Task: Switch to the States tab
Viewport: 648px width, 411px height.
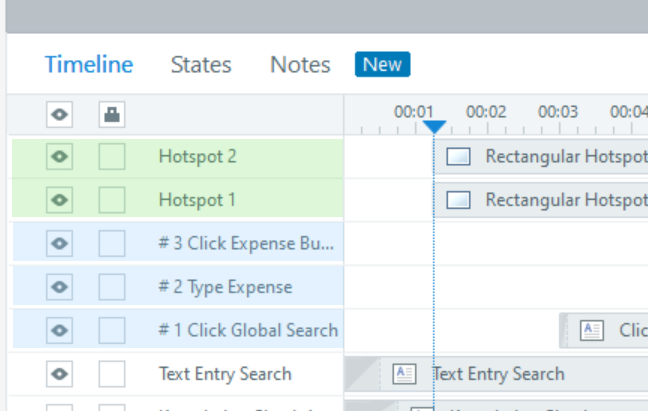Action: (x=201, y=65)
